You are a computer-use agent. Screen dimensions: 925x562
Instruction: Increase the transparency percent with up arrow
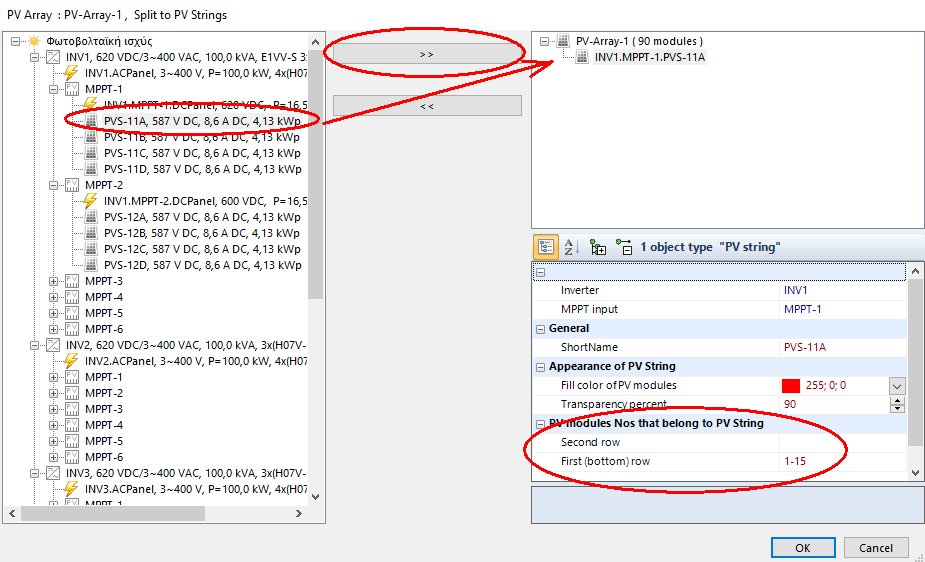click(897, 400)
